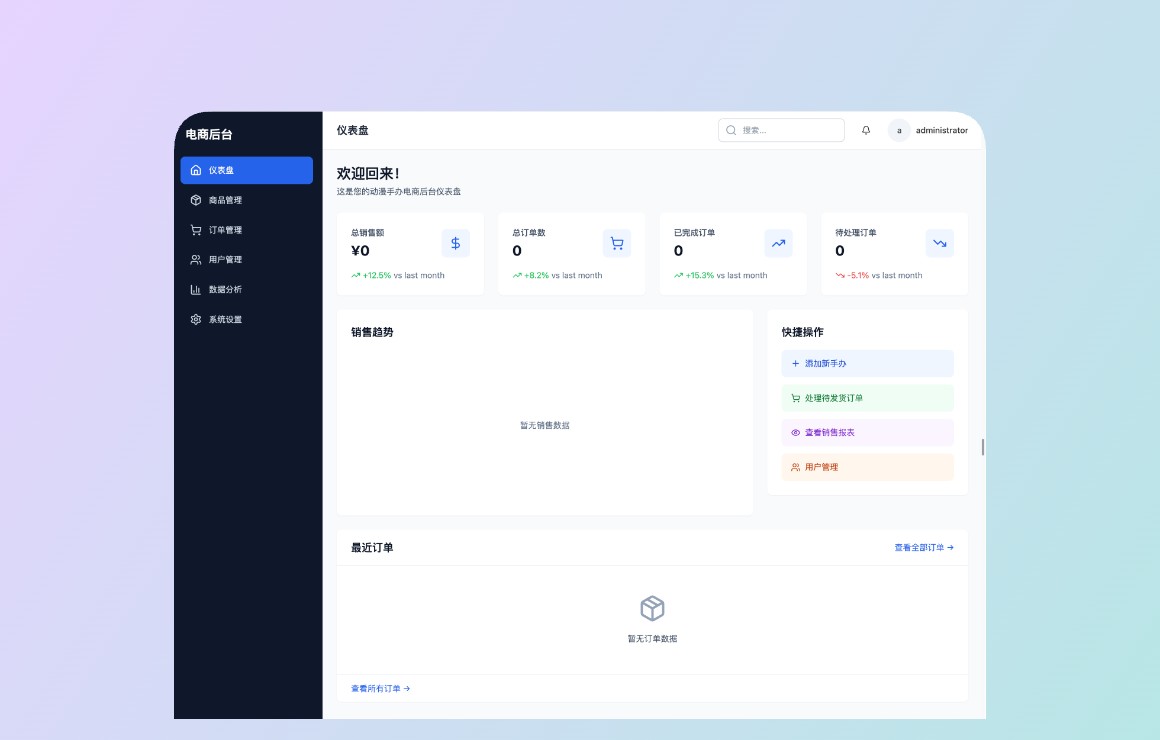Click the +15.3% growth figure
Image resolution: width=1160 pixels, height=740 pixels.
pyautogui.click(x=700, y=275)
